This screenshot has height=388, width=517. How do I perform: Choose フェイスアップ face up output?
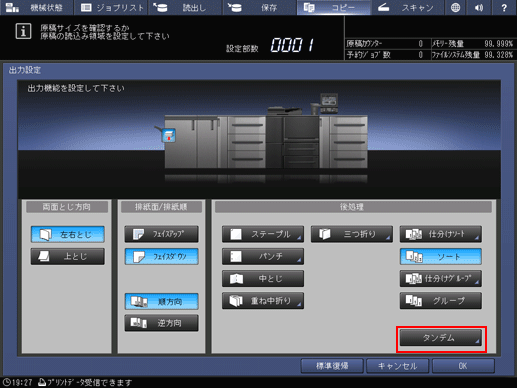coord(161,234)
